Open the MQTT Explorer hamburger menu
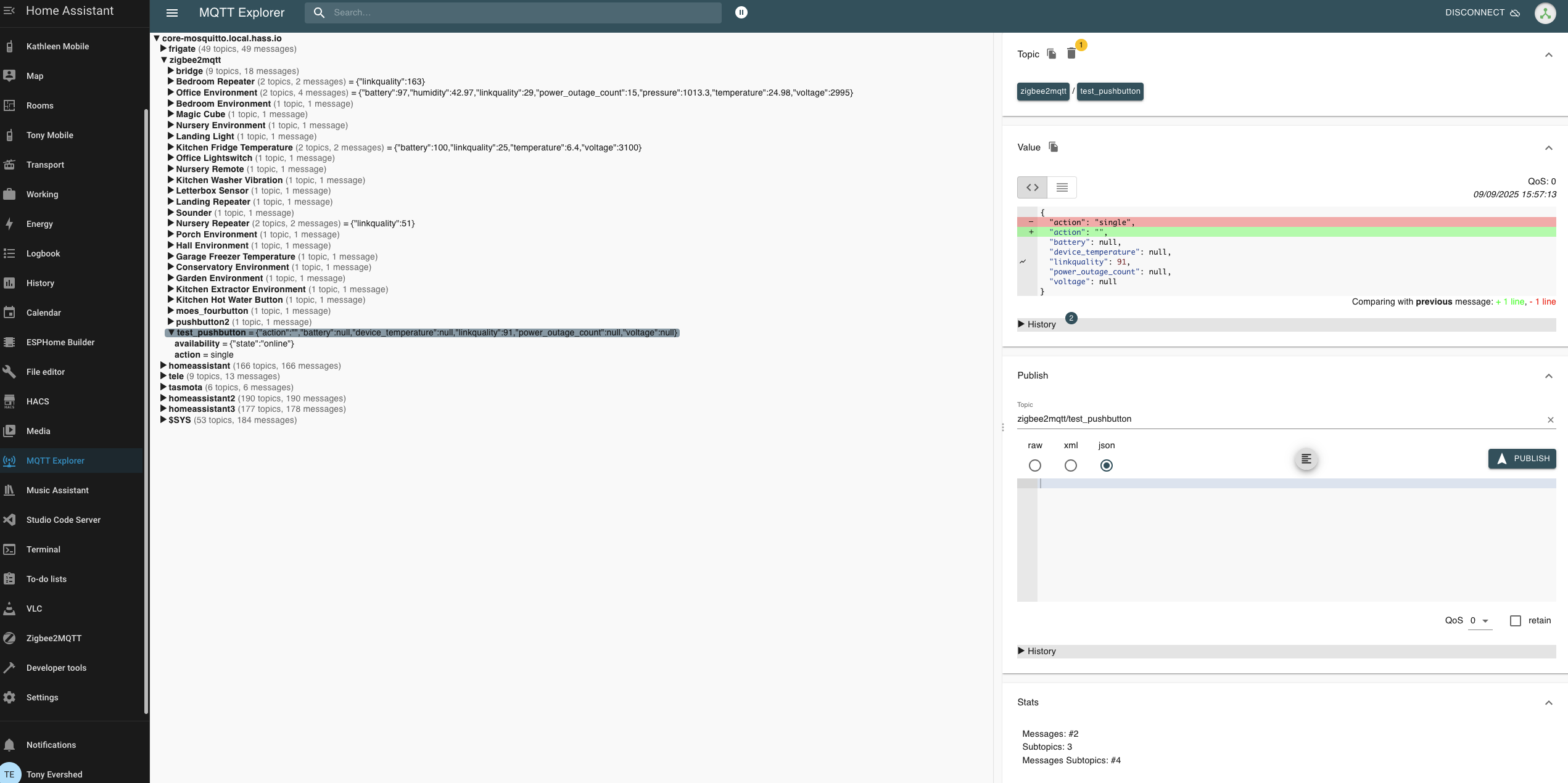Viewport: 1568px width, 783px height. click(172, 12)
